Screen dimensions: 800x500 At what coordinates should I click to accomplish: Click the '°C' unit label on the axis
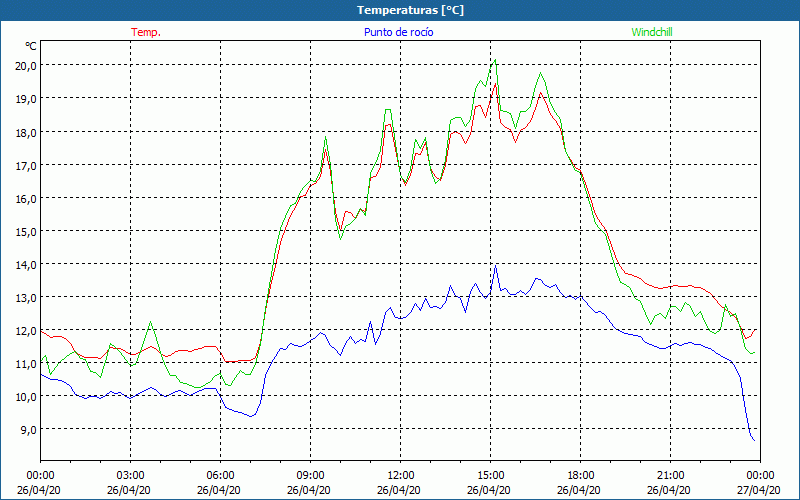[x=31, y=46]
